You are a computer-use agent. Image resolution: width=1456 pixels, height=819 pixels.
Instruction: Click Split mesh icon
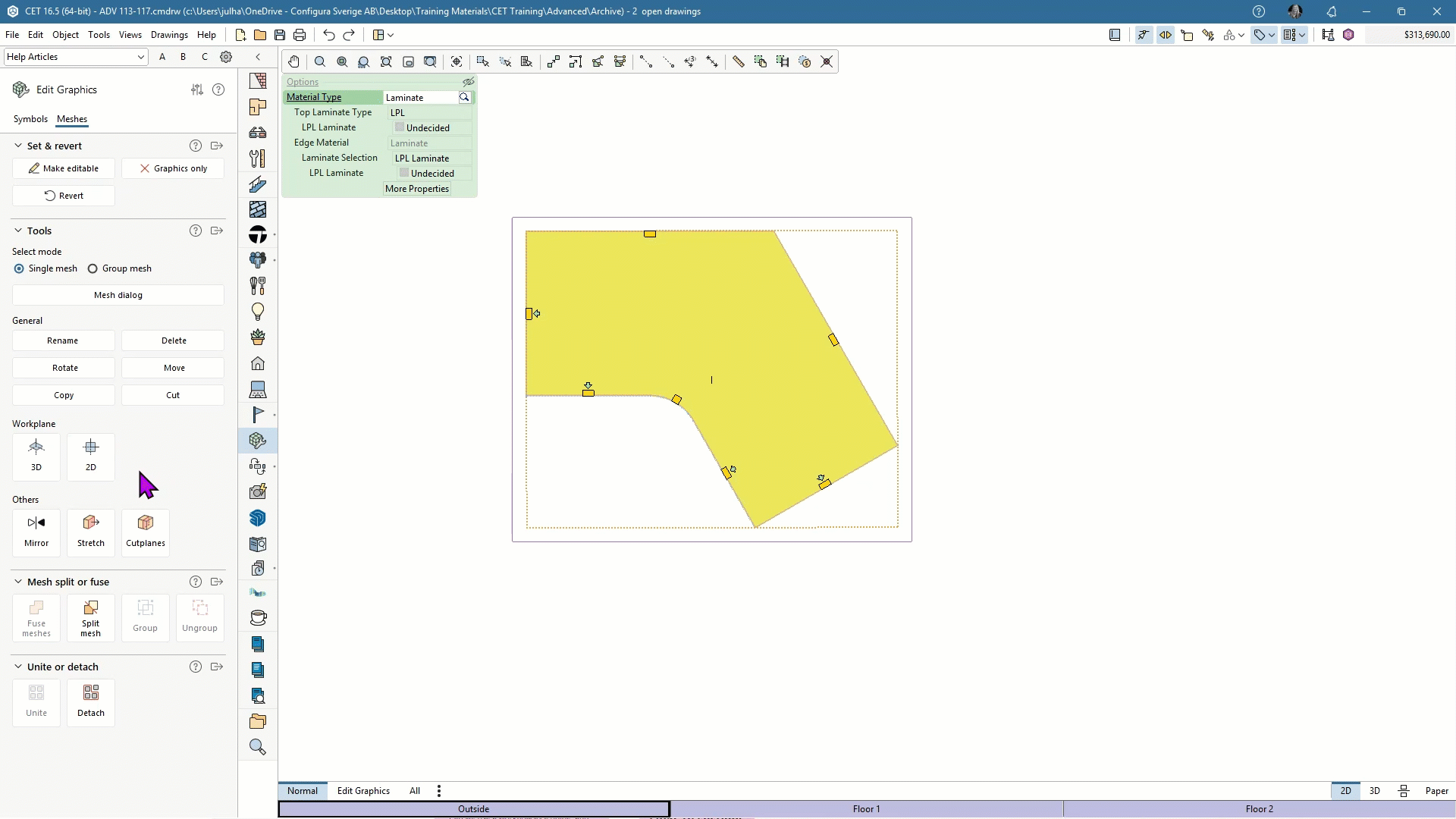(91, 618)
